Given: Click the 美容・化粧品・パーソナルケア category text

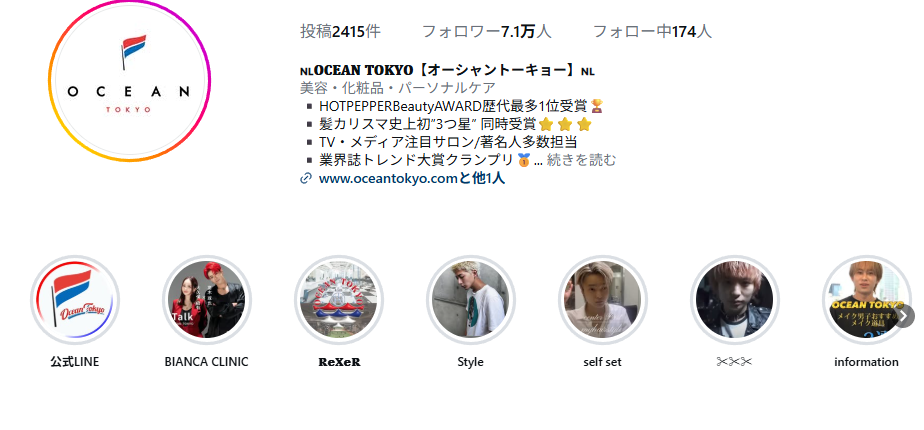Looking at the screenshot, I should [398, 88].
